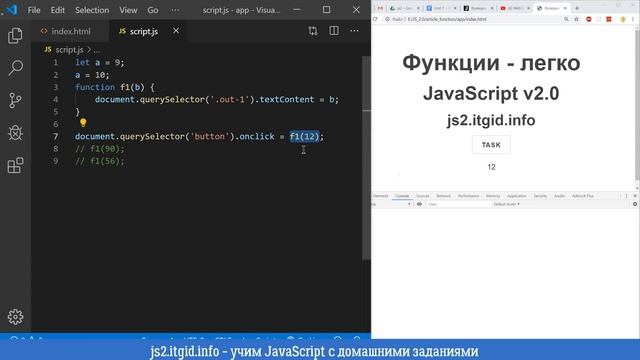
Task: Close the active browser tab
Action: [565, 8]
